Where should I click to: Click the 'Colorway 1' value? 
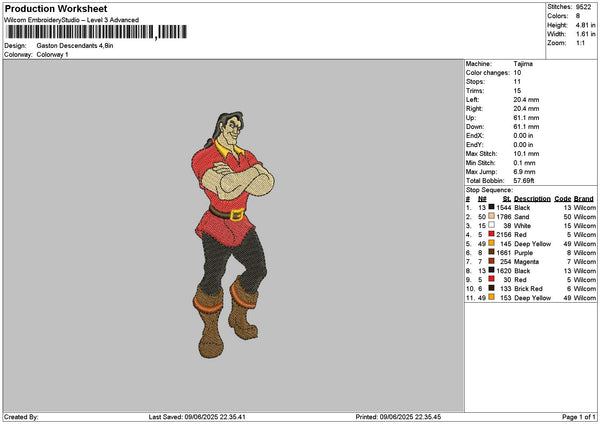[52, 54]
